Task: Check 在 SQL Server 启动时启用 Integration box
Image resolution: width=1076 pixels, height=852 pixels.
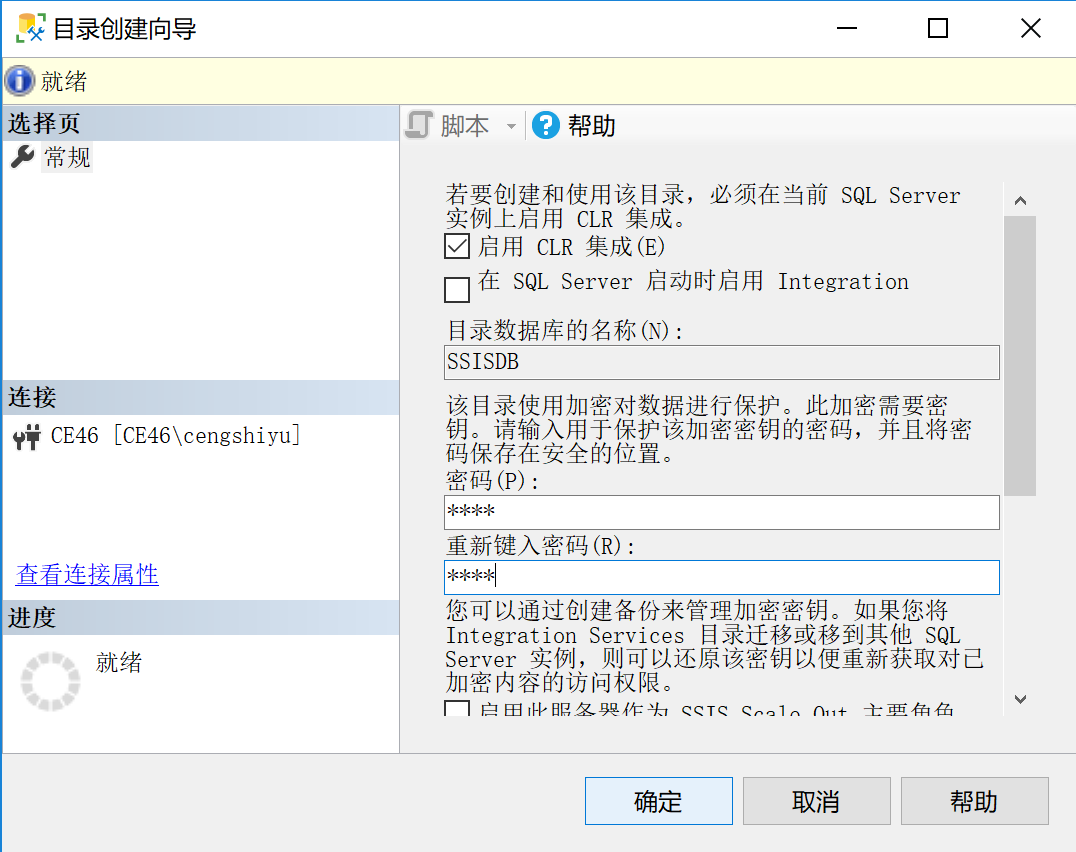Action: pos(457,289)
